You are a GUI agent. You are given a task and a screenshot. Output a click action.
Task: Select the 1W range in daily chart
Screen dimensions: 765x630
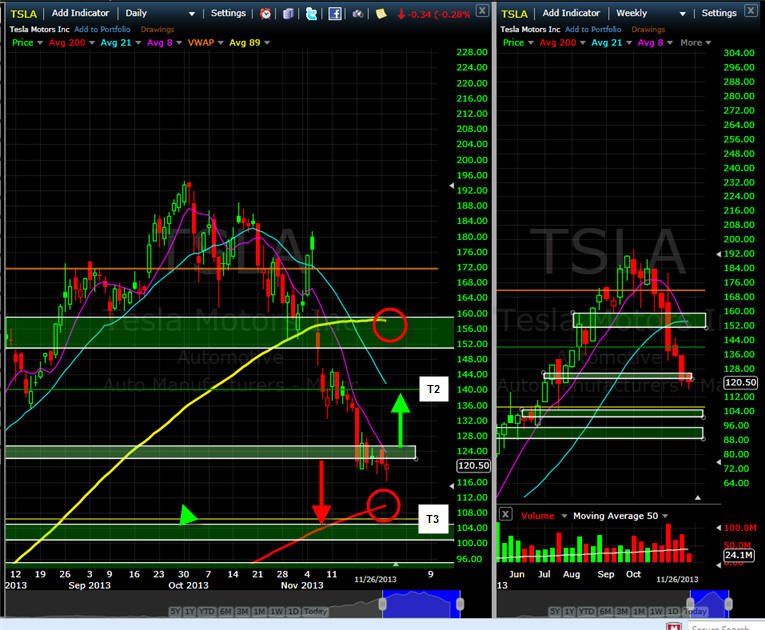[277, 611]
